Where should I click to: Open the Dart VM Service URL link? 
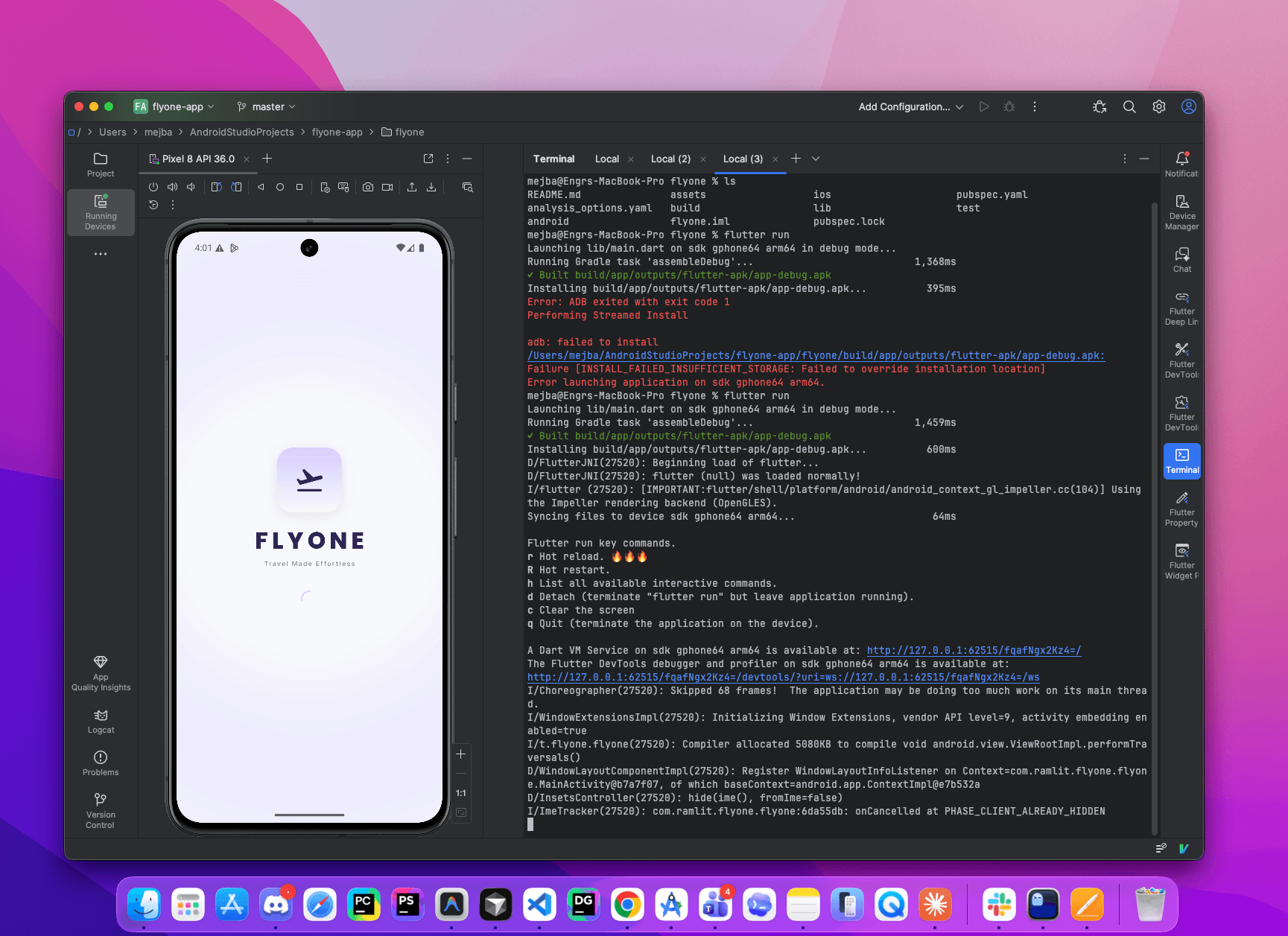point(974,650)
